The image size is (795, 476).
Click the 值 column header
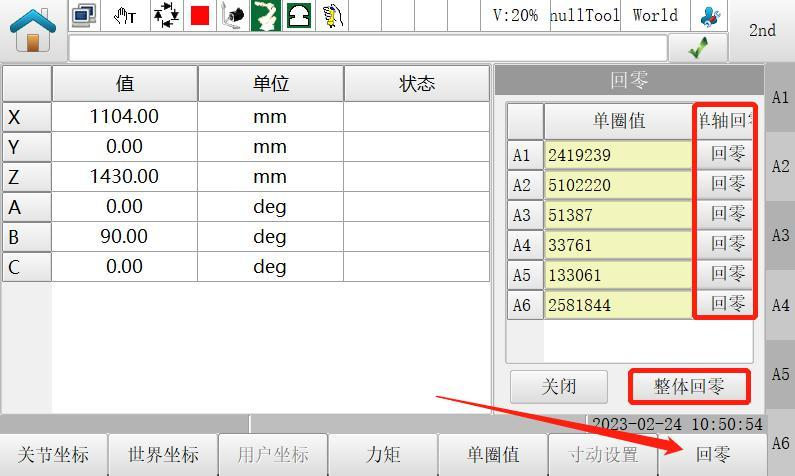tap(125, 84)
